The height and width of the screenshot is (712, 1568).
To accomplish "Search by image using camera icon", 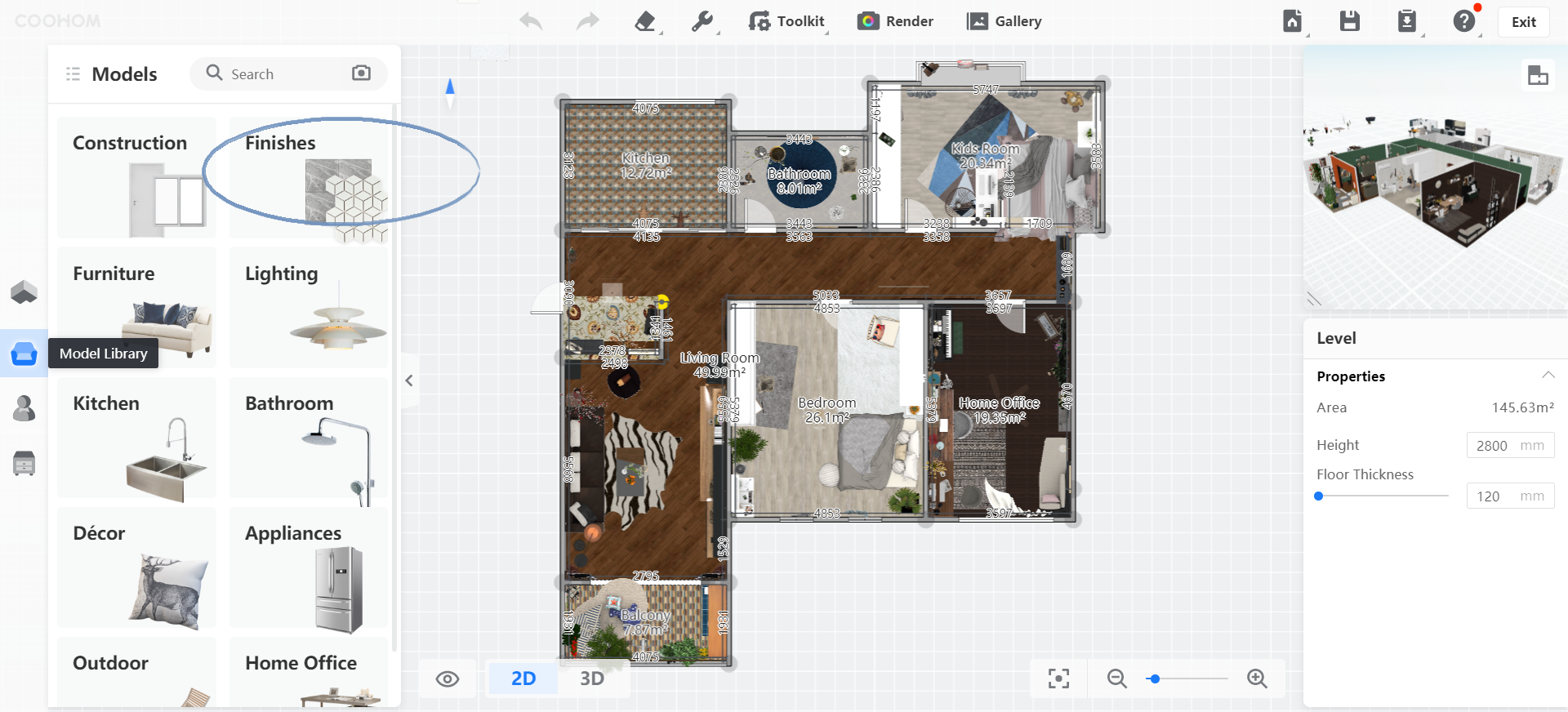I will (x=361, y=73).
